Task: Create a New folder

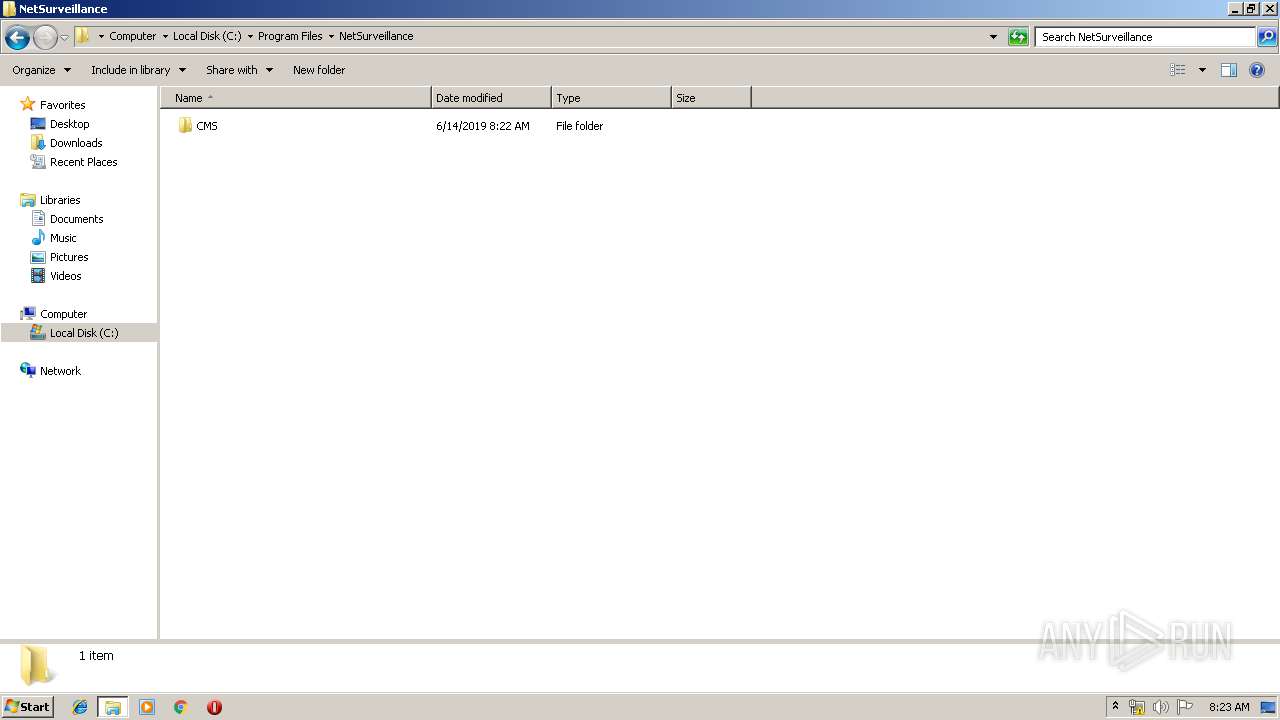Action: click(x=319, y=70)
